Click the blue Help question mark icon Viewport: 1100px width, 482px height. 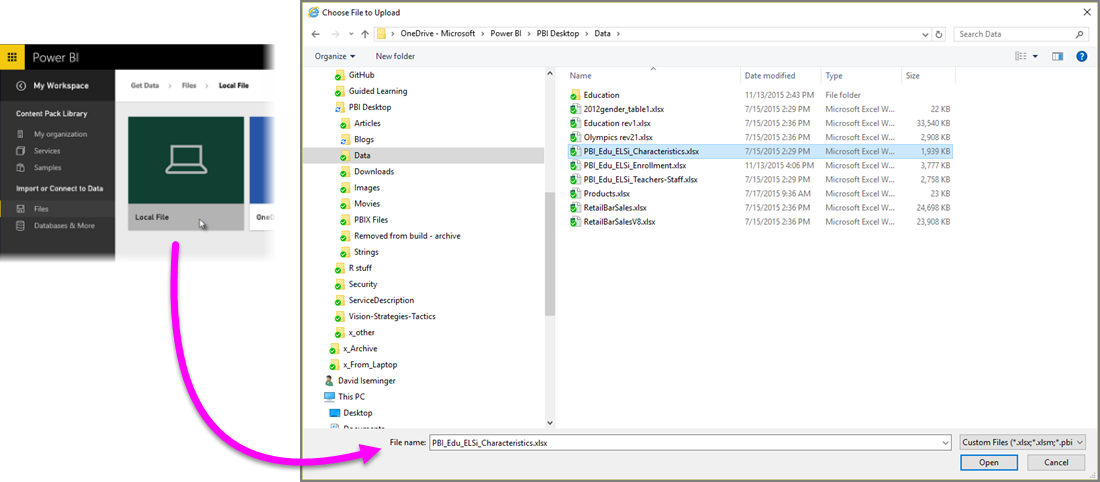[x=1081, y=56]
